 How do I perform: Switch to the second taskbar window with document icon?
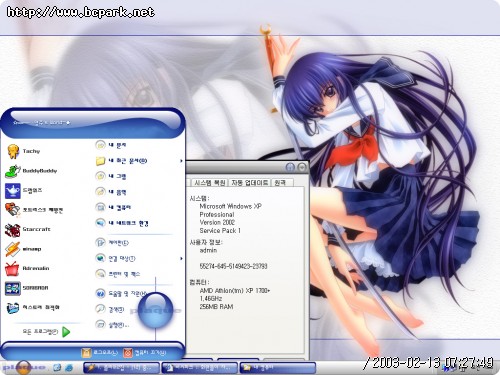(x=199, y=368)
